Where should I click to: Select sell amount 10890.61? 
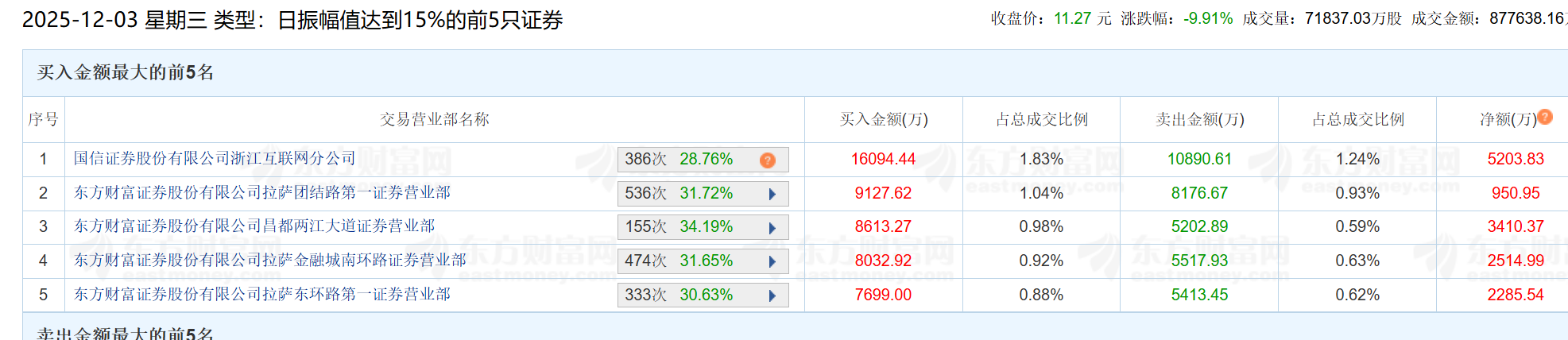[1200, 159]
